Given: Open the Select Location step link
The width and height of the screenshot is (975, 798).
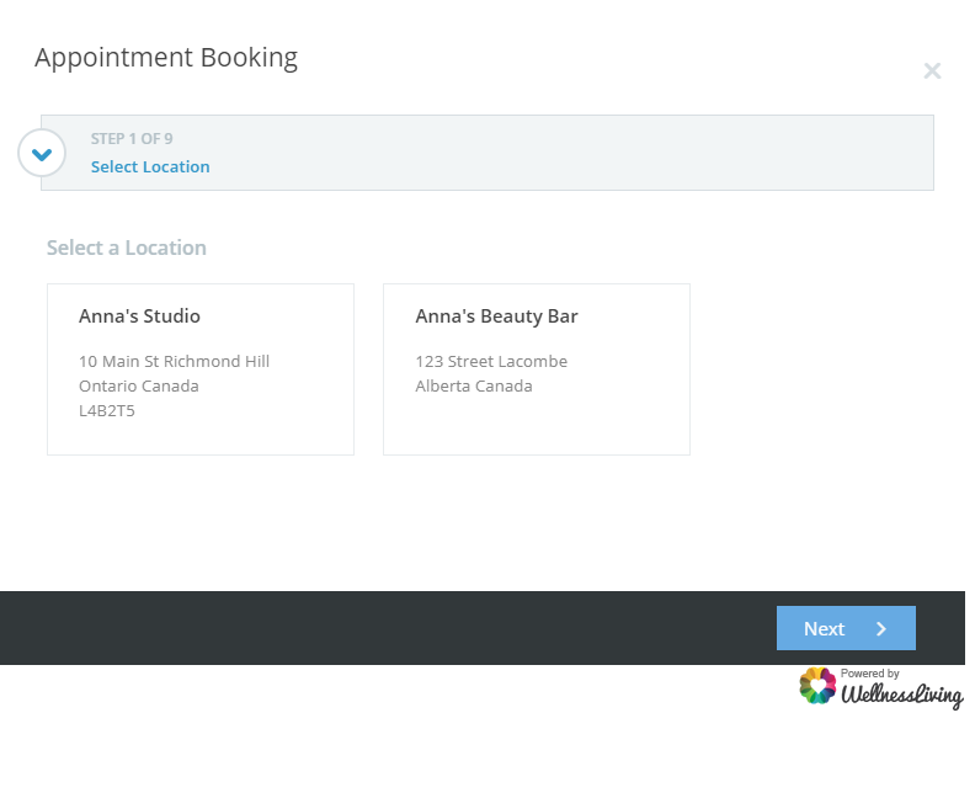Looking at the screenshot, I should pyautogui.click(x=150, y=167).
